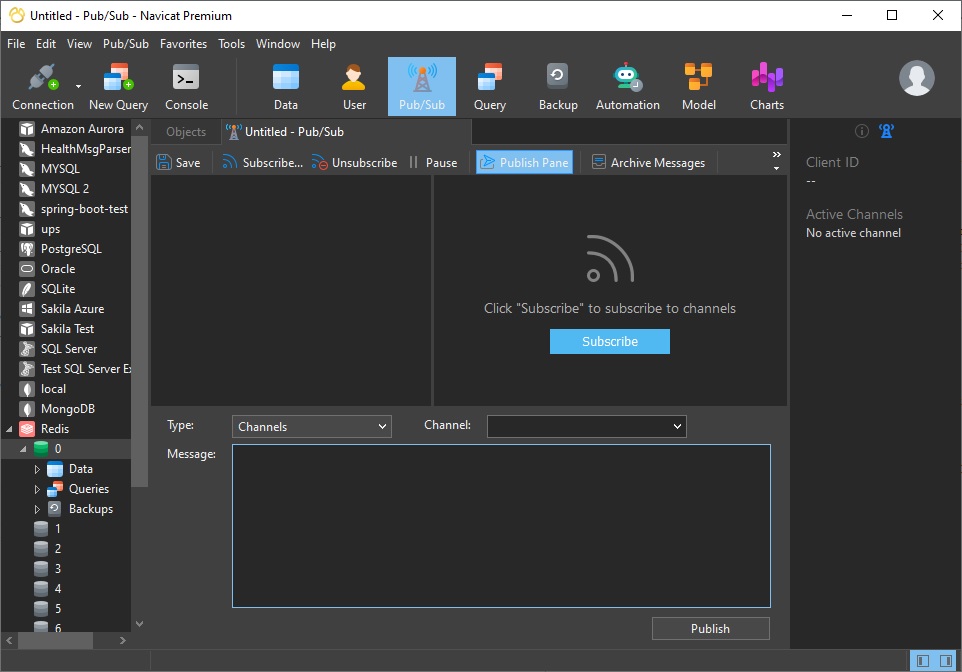Save the Pub/Sub session

pos(179,163)
